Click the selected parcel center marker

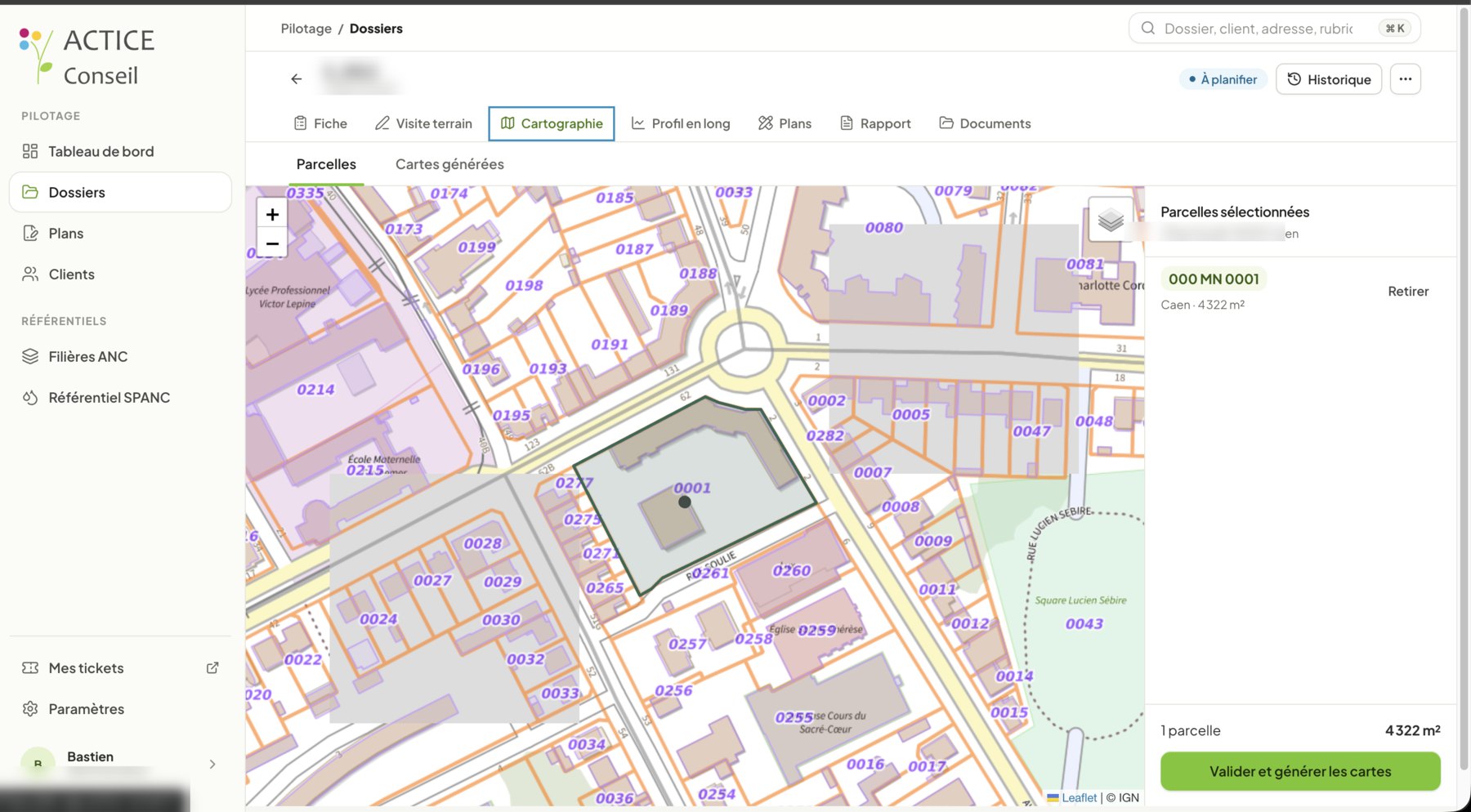[685, 502]
